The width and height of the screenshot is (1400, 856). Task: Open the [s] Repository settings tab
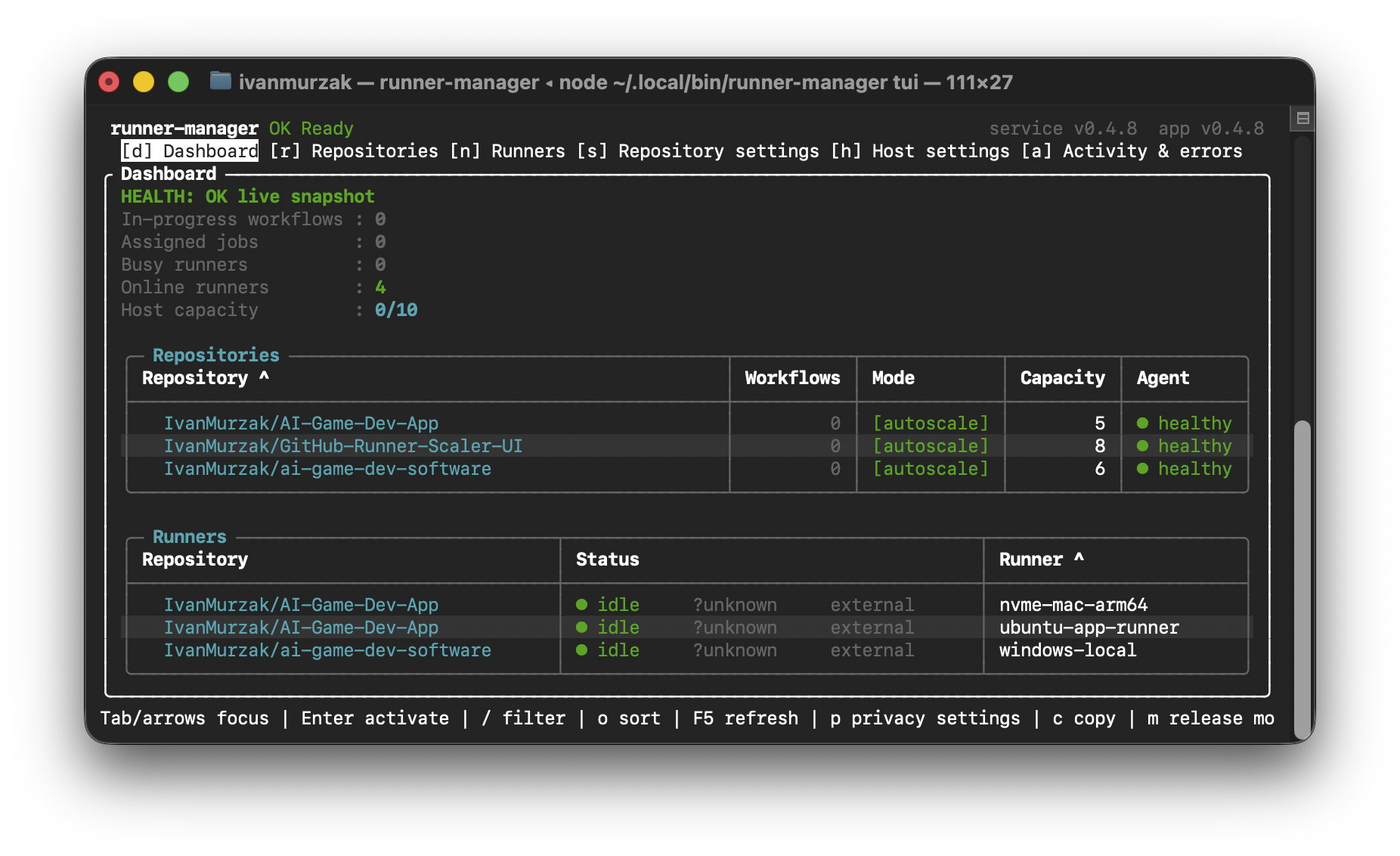click(x=698, y=150)
